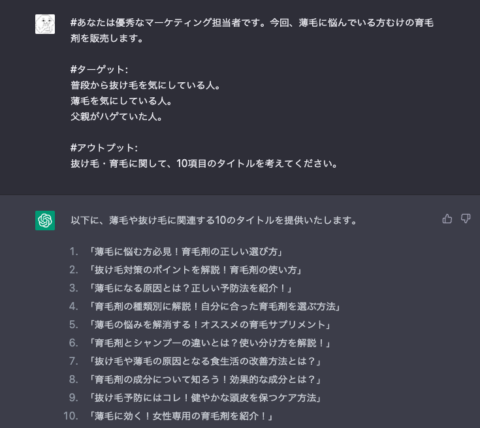Click the thumbs up icon

pyautogui.click(x=447, y=219)
